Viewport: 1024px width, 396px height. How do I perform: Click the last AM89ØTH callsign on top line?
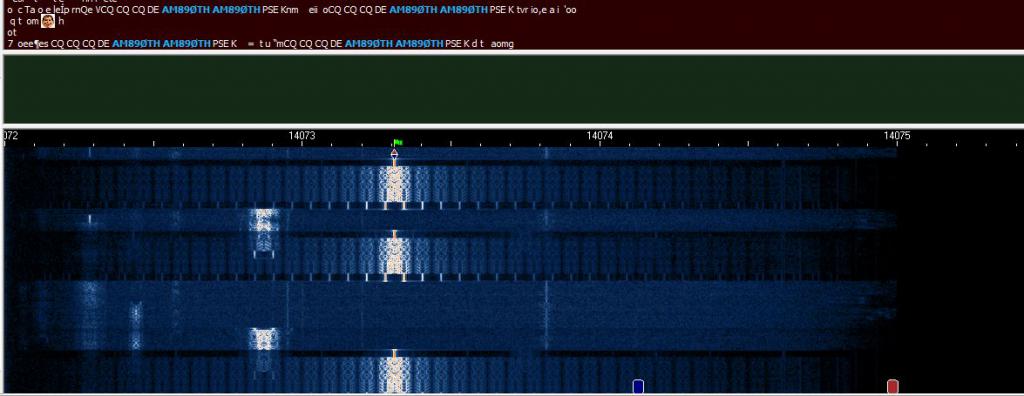(464, 10)
